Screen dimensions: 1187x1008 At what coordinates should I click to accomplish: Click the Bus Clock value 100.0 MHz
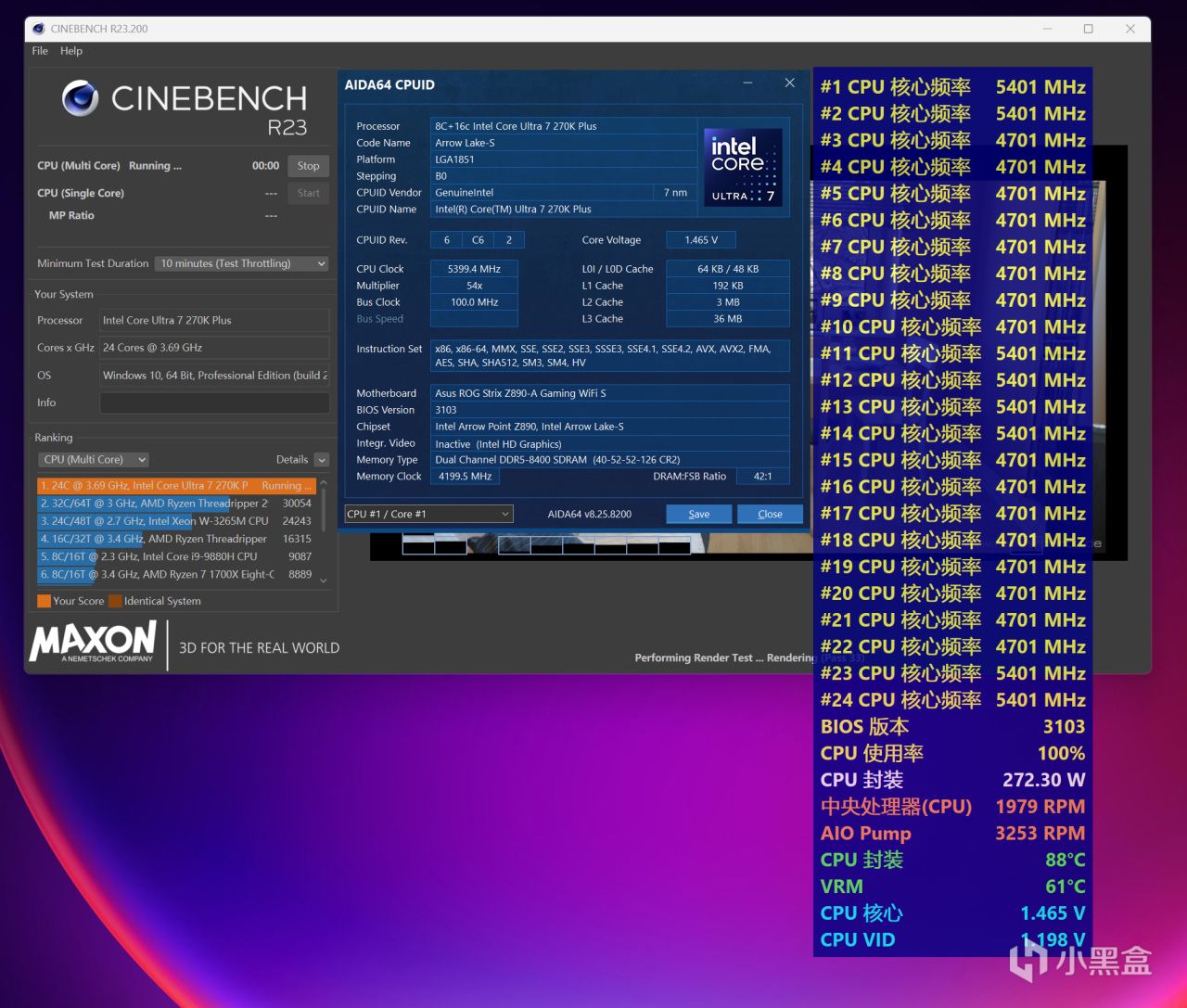point(474,302)
